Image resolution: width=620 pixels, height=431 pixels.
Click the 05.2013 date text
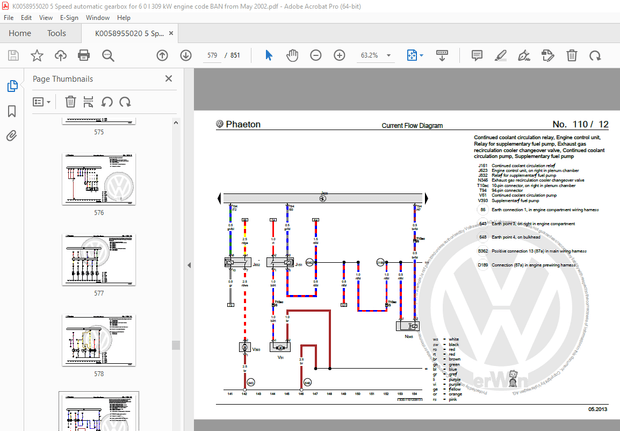pyautogui.click(x=597, y=409)
